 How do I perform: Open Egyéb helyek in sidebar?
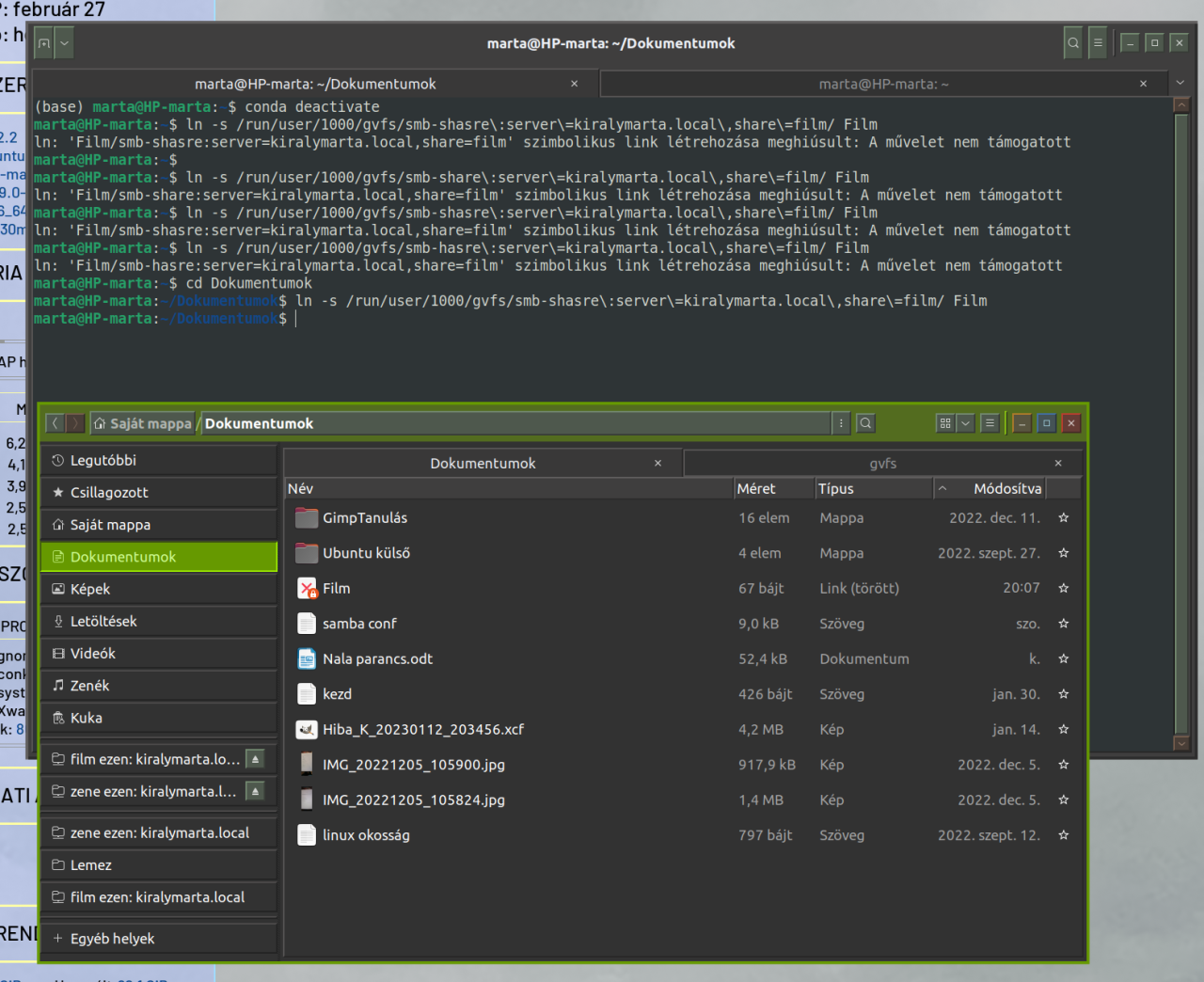click(x=159, y=939)
